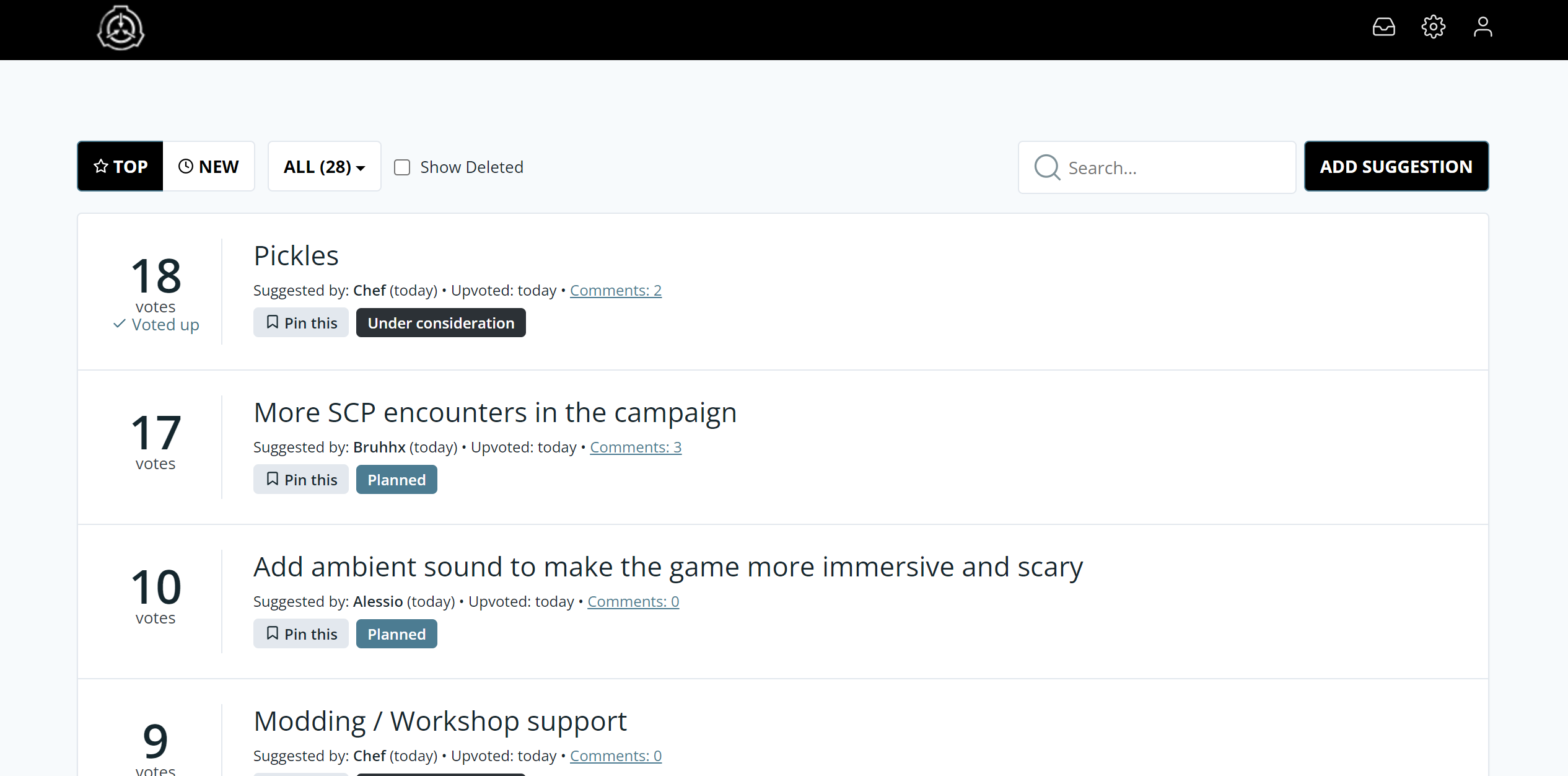Enable the Show Deleted checkbox
1568x776 pixels.
[x=402, y=167]
